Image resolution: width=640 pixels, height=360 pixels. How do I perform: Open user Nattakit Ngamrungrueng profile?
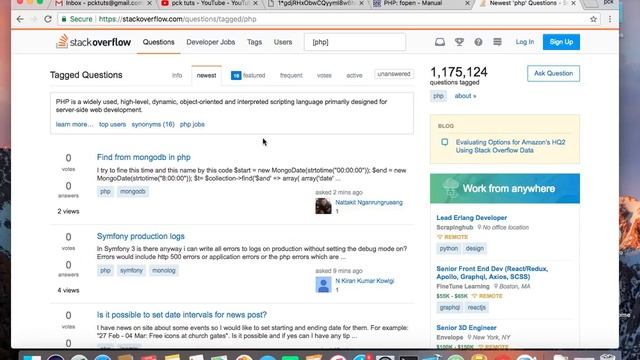[x=369, y=202]
